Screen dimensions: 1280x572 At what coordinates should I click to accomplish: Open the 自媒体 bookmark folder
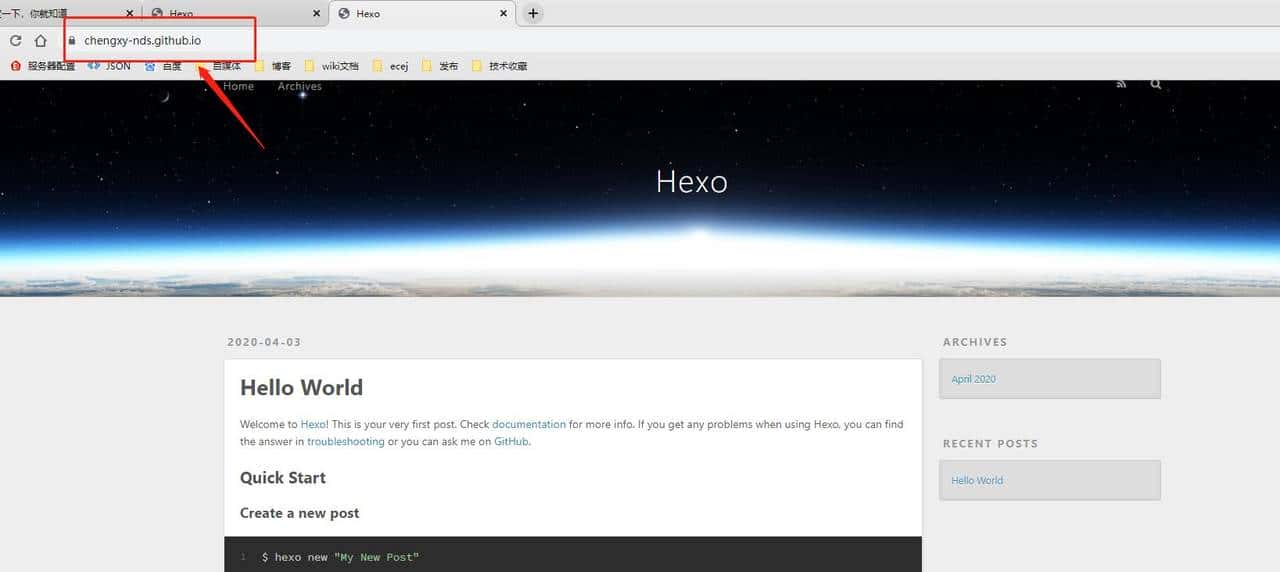tap(219, 66)
